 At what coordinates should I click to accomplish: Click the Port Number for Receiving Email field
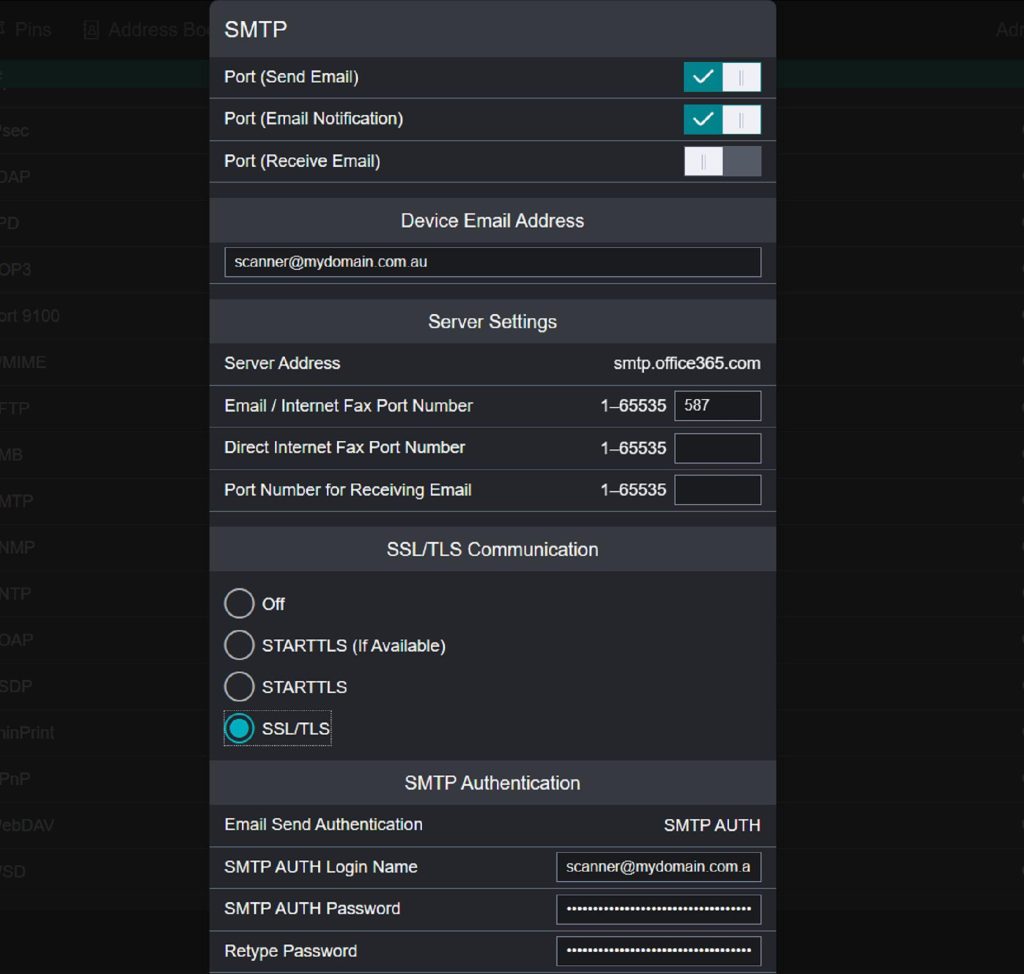(x=717, y=490)
